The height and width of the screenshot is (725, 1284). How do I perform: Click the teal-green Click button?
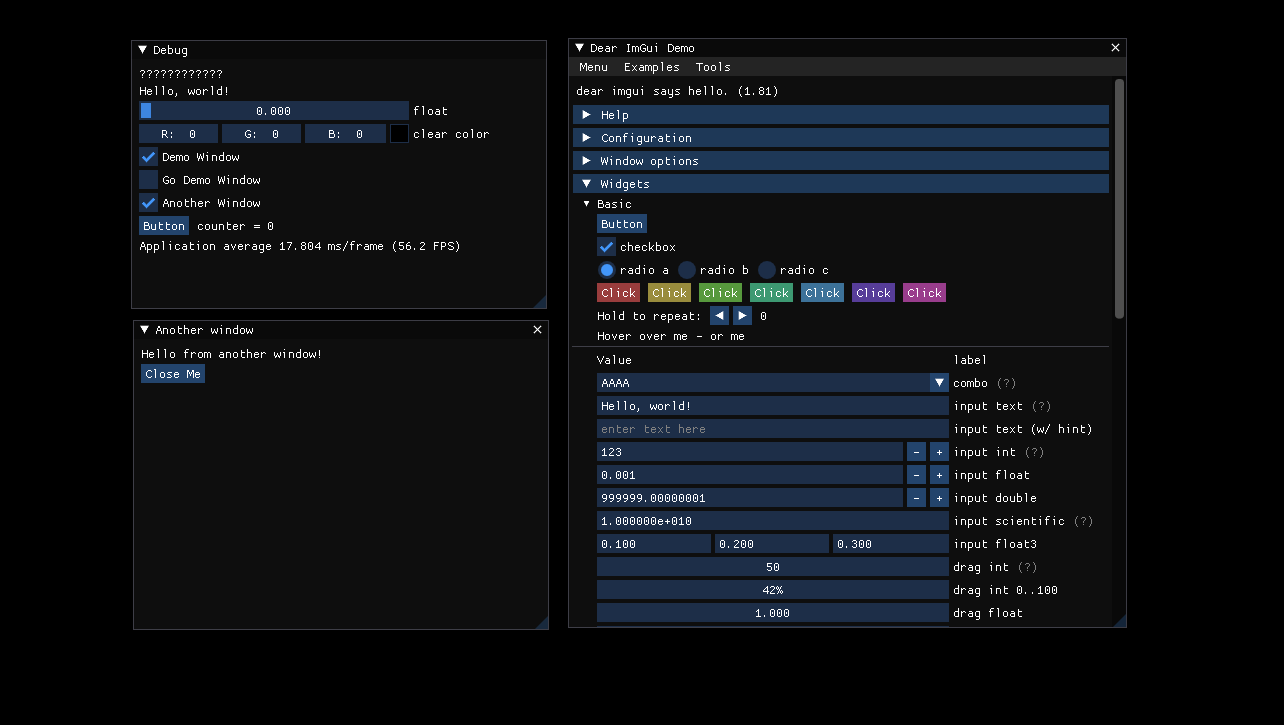coord(771,293)
